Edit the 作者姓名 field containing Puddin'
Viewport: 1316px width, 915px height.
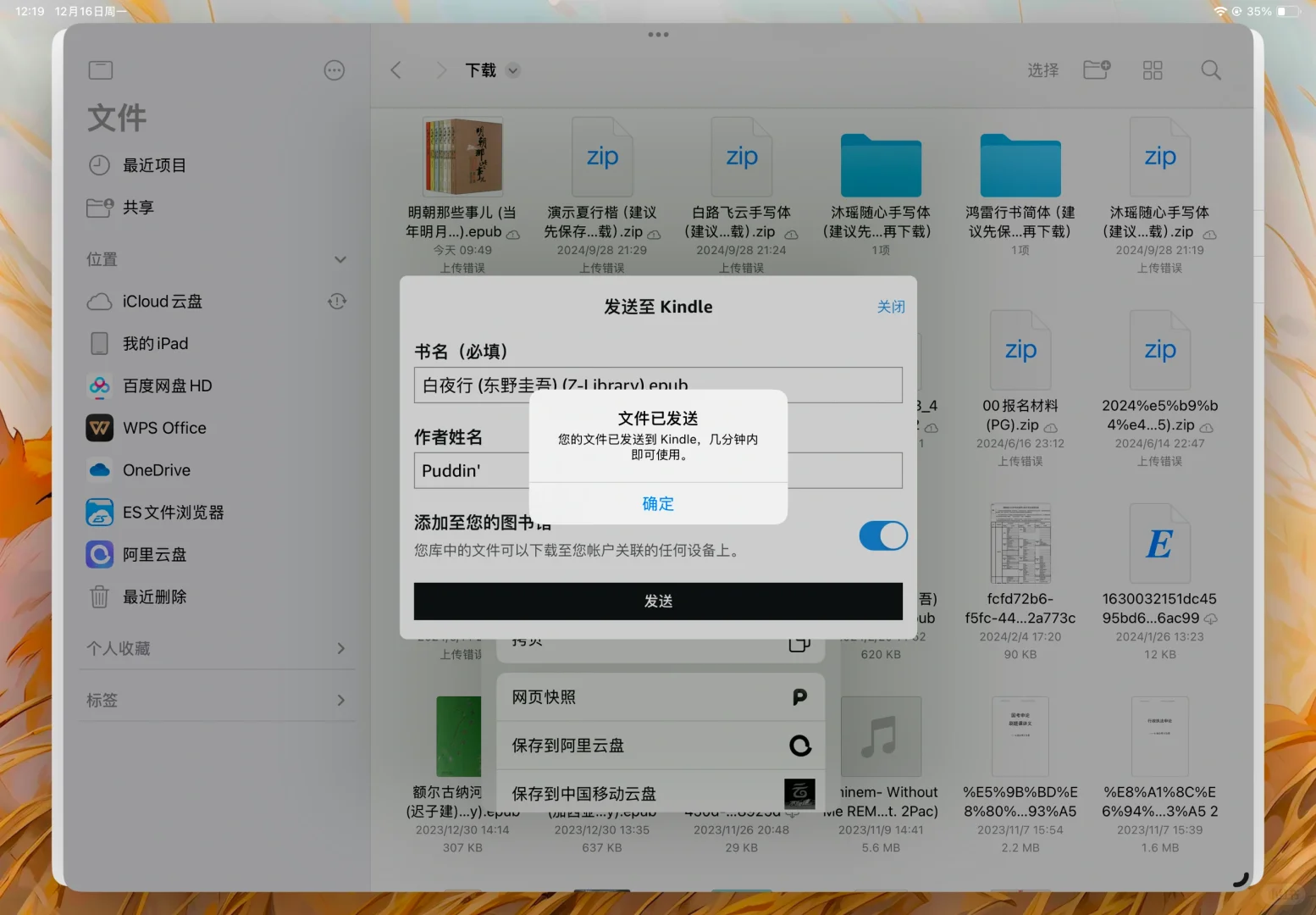658,470
